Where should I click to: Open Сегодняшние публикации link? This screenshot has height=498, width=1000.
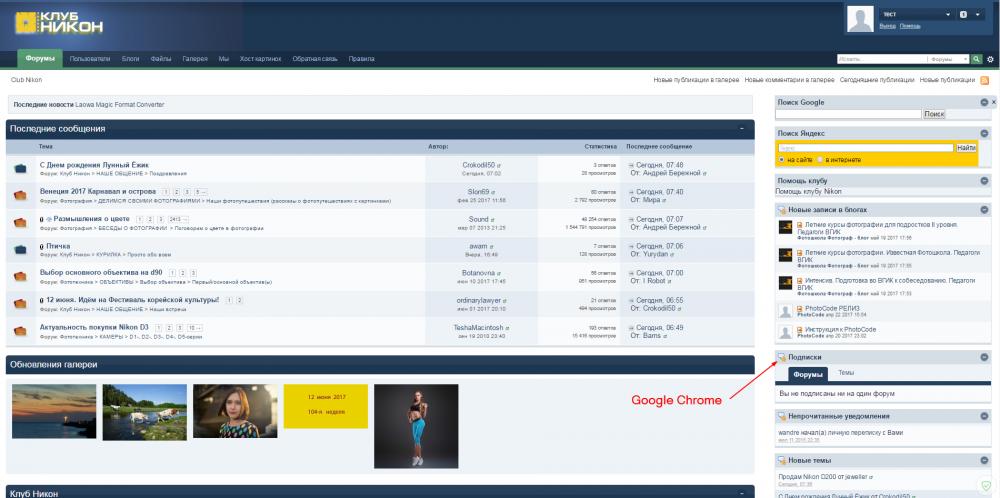click(877, 80)
